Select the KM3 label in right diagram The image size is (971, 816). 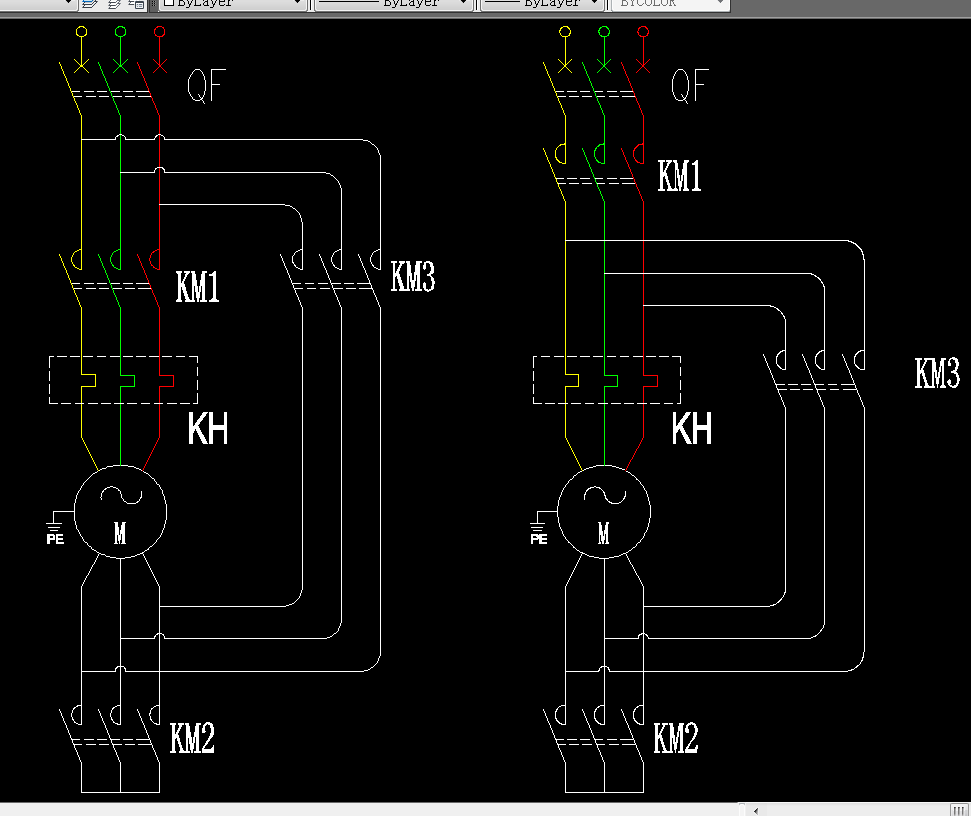coord(937,374)
